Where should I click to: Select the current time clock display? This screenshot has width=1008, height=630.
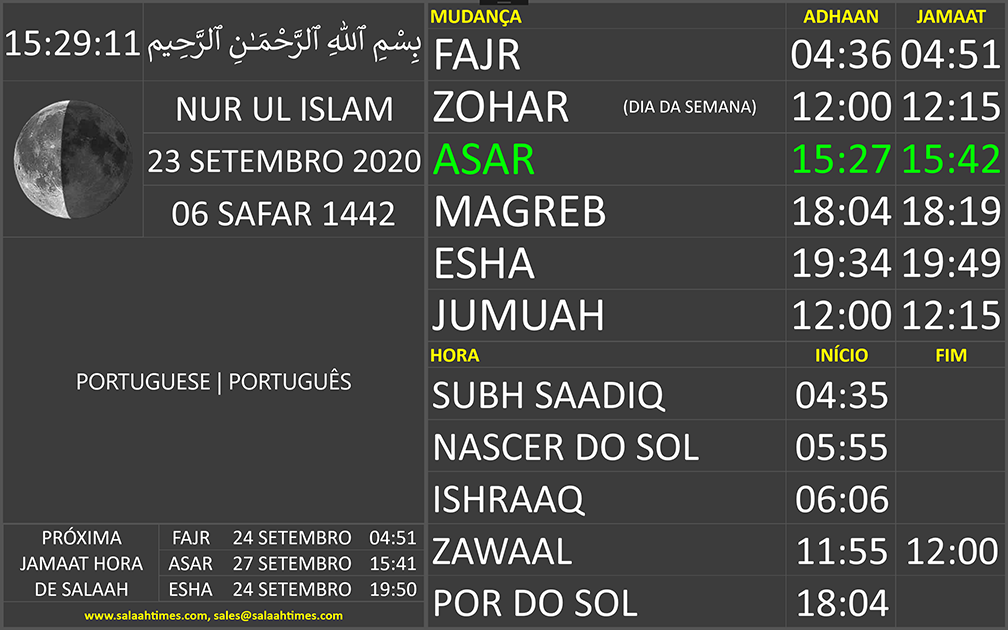point(72,44)
